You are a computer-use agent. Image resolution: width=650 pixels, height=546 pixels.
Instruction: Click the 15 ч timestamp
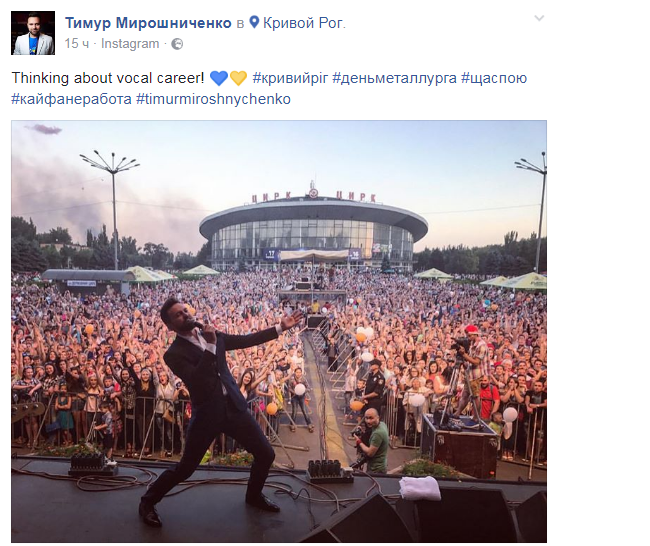click(77, 44)
